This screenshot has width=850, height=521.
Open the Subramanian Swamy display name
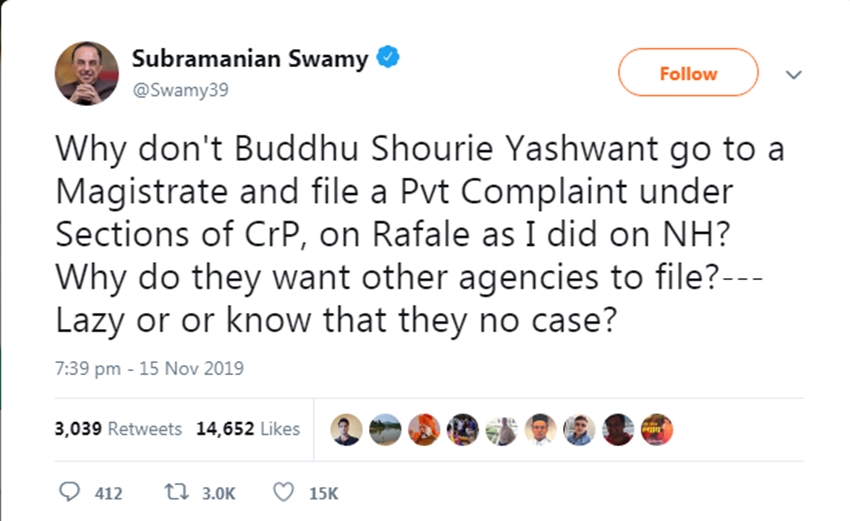tap(250, 59)
